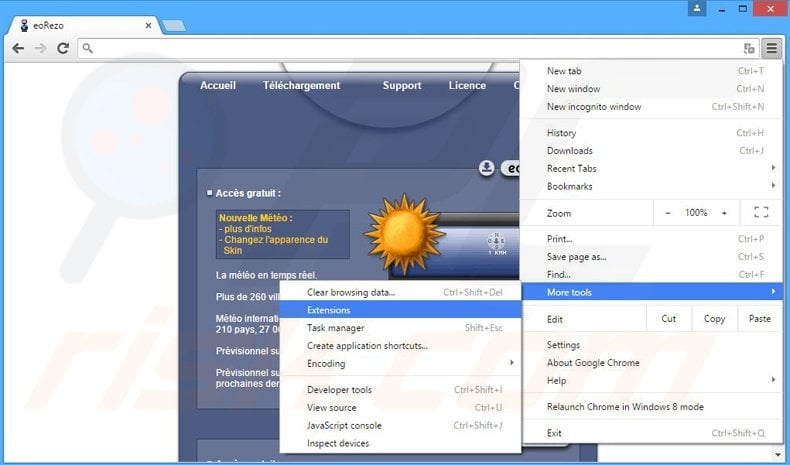
Task: Click the download icon on the eoRezo page
Action: pos(487,168)
